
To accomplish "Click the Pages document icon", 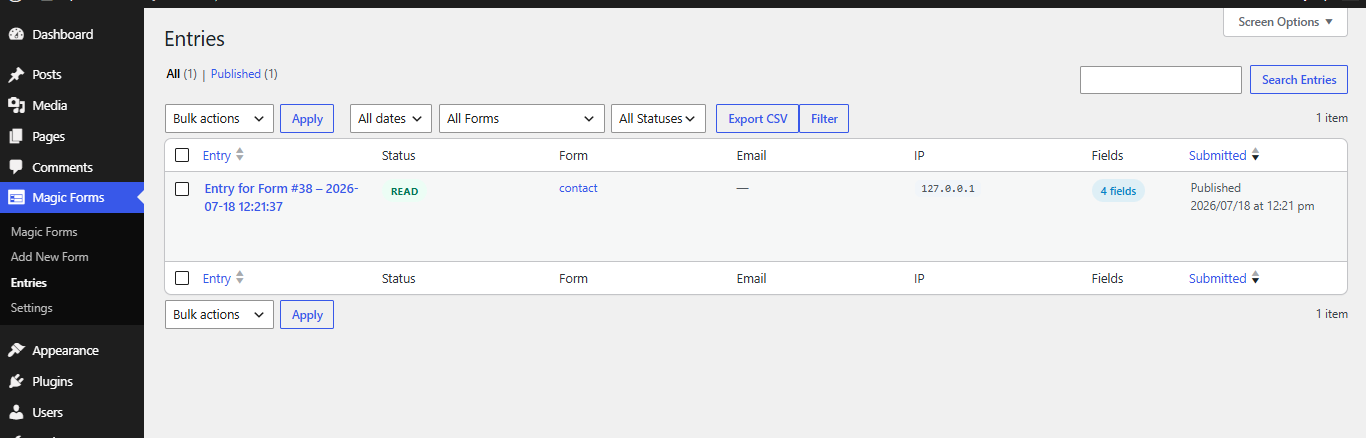I will (16, 136).
